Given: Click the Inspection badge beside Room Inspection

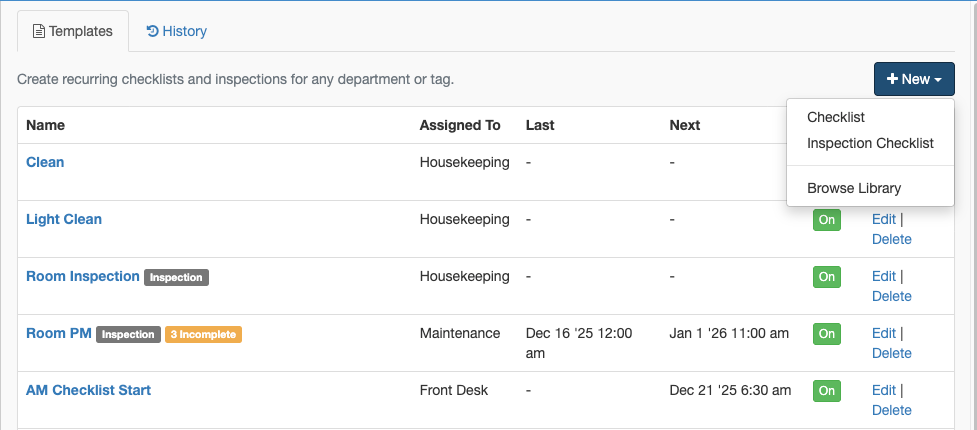Looking at the screenshot, I should tap(176, 277).
